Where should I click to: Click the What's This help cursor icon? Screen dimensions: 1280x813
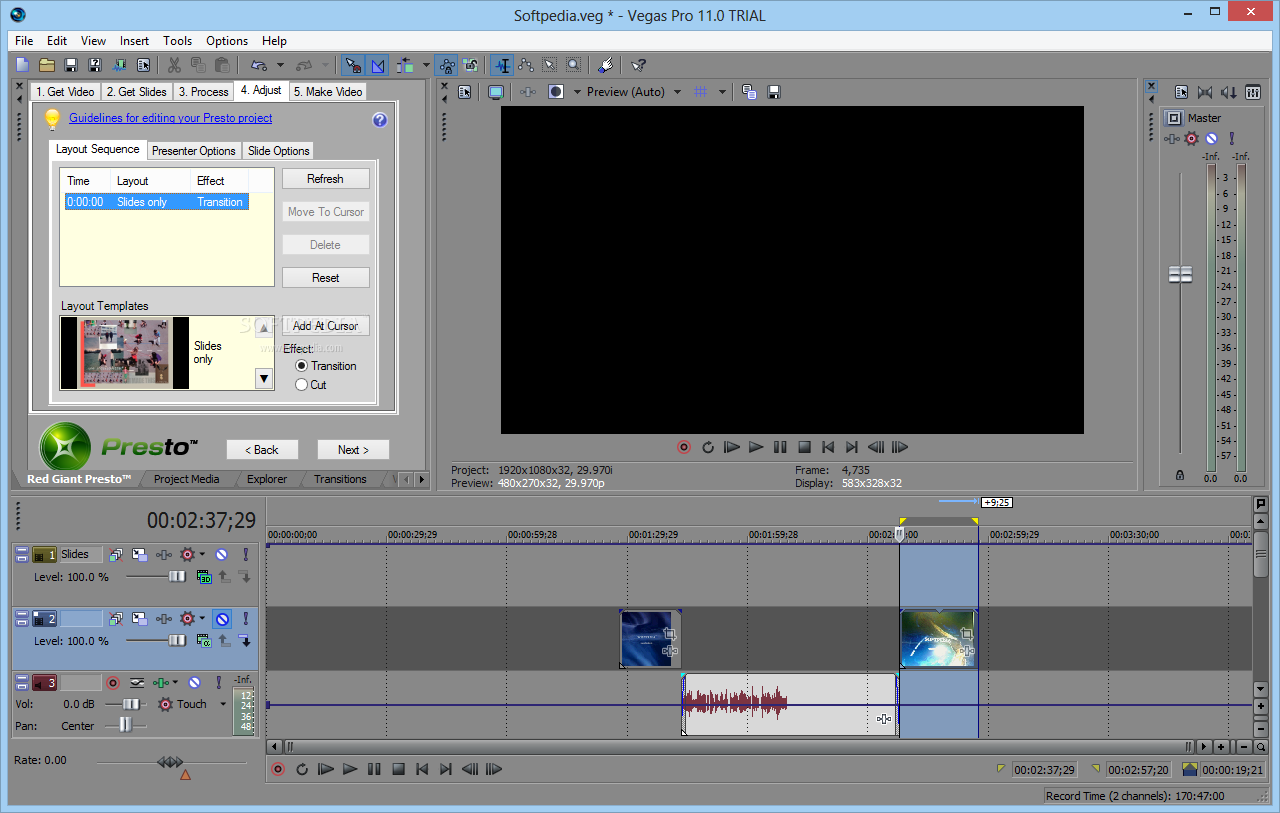[639, 65]
